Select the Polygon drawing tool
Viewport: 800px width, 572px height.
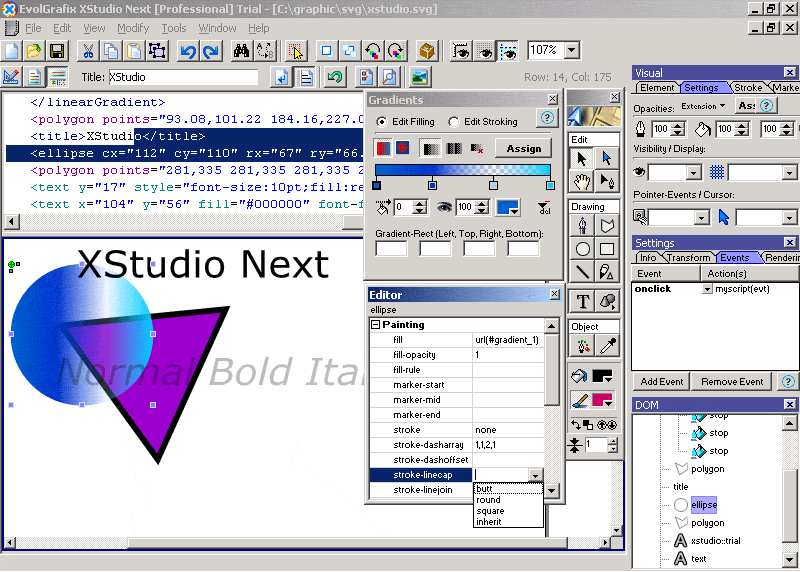(x=607, y=226)
